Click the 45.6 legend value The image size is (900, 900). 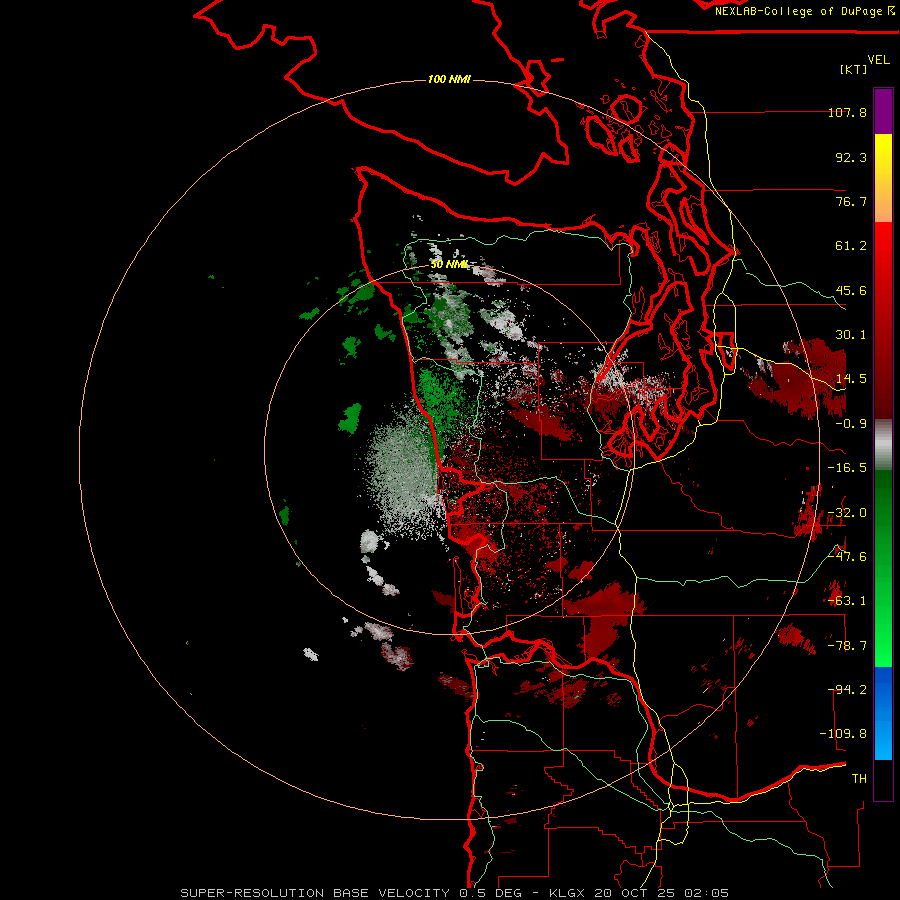pyautogui.click(x=851, y=290)
